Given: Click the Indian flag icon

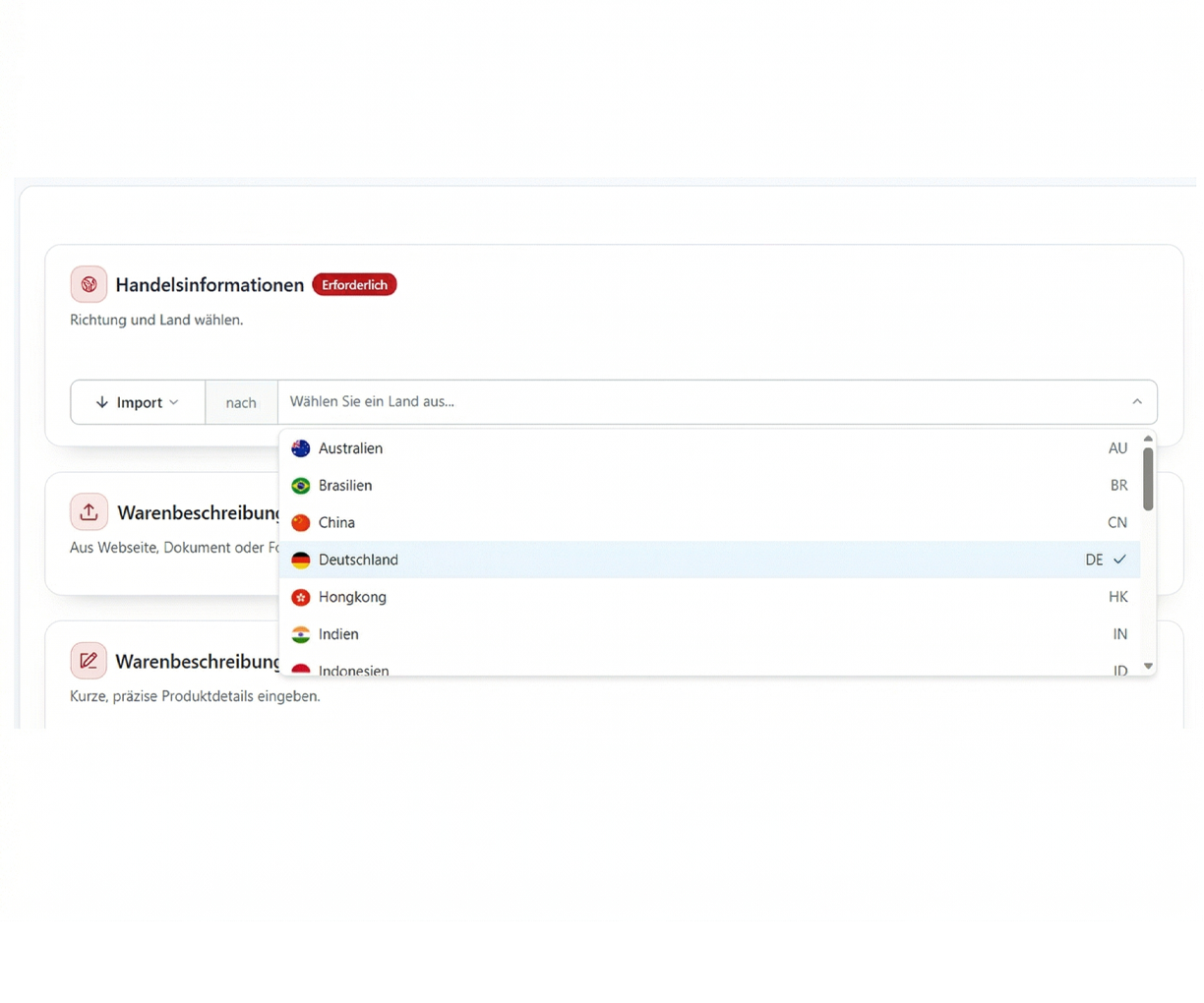Looking at the screenshot, I should click(301, 635).
